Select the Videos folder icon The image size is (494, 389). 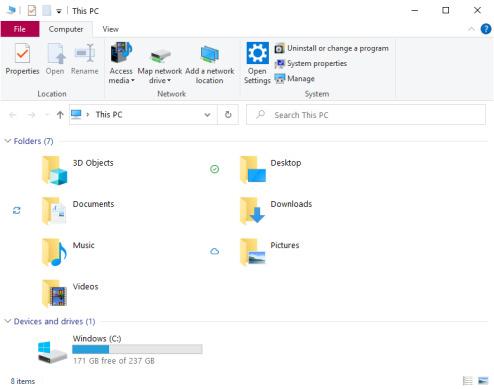[54, 294]
